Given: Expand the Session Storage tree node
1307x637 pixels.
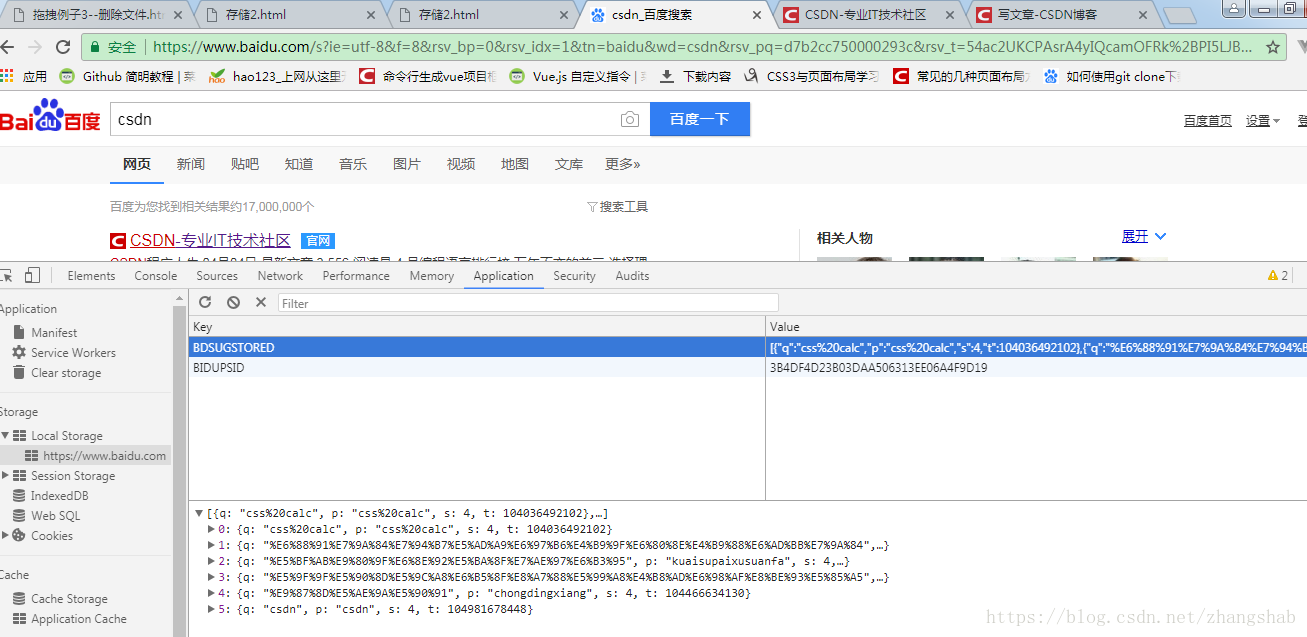Looking at the screenshot, I should click(x=5, y=476).
